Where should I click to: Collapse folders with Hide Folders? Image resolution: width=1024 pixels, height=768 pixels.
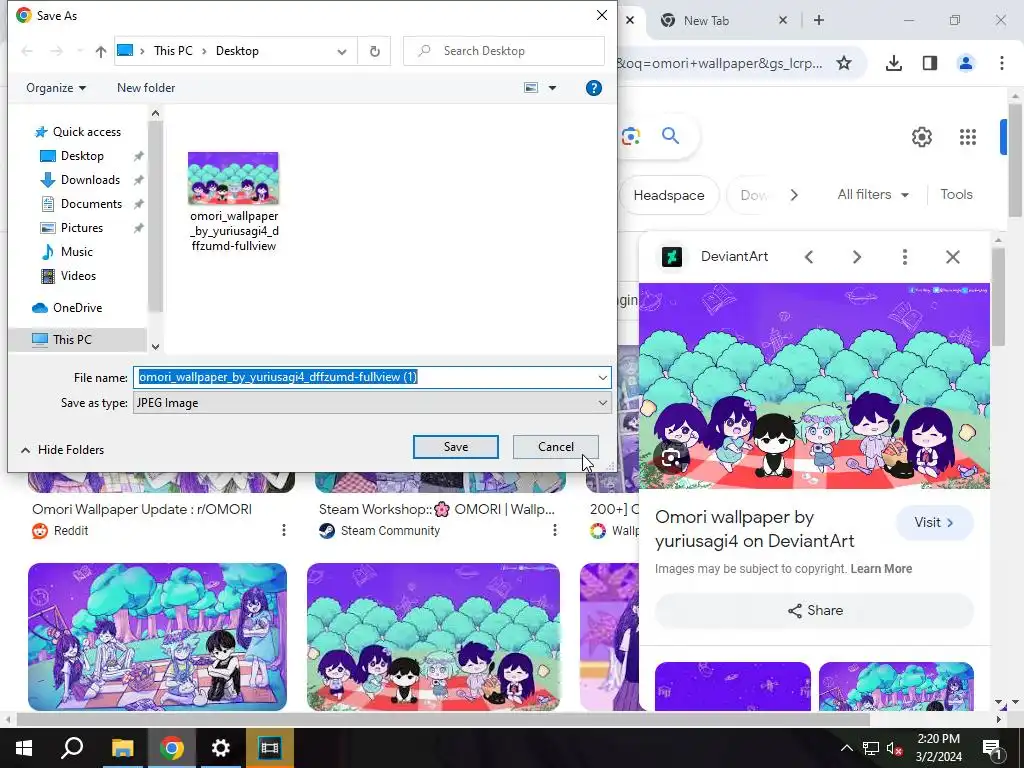click(63, 450)
